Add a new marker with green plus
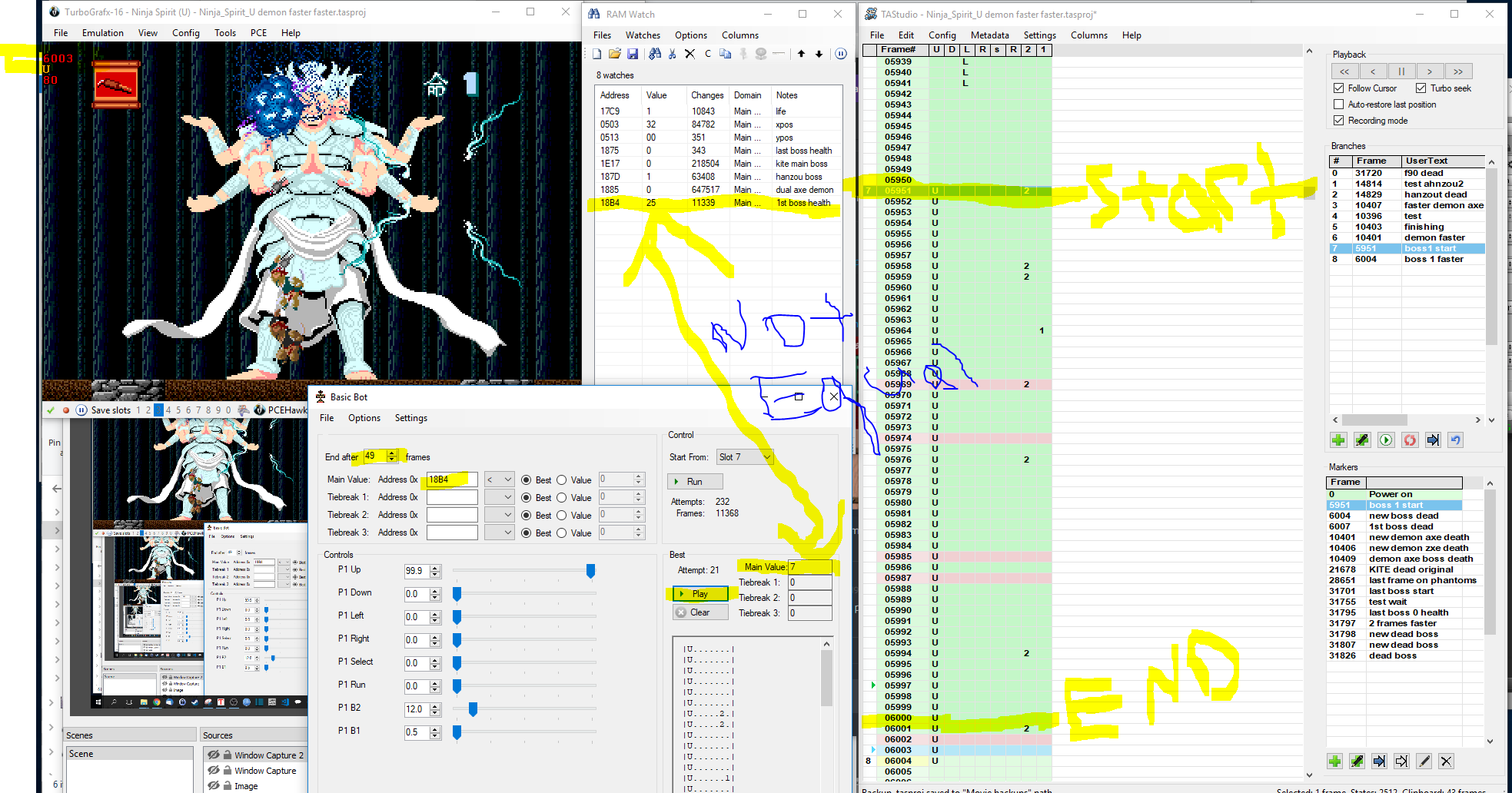Viewport: 1512px width, 793px height. (1335, 761)
